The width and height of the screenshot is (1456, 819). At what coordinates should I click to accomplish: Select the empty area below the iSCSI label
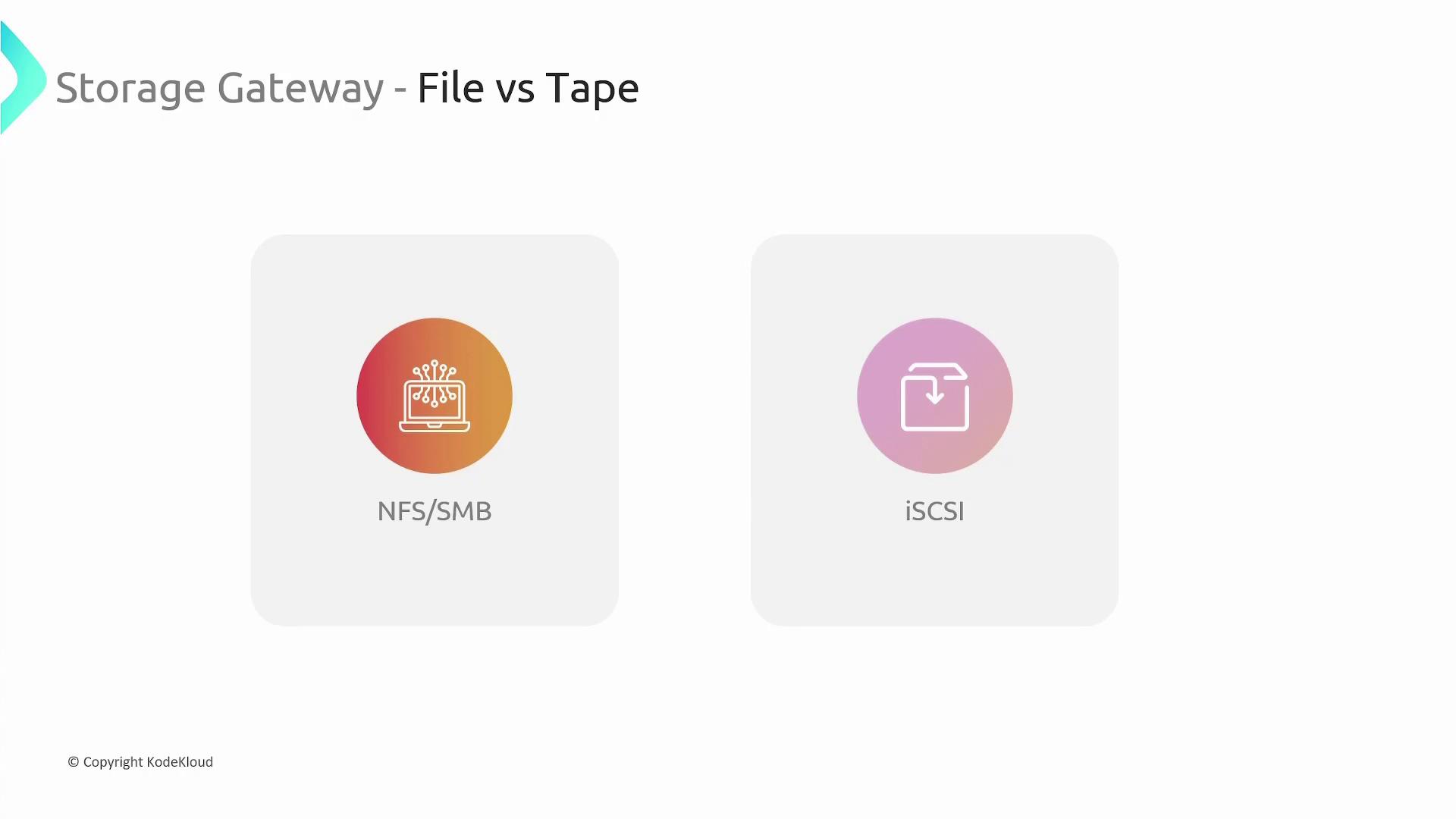[x=935, y=576]
